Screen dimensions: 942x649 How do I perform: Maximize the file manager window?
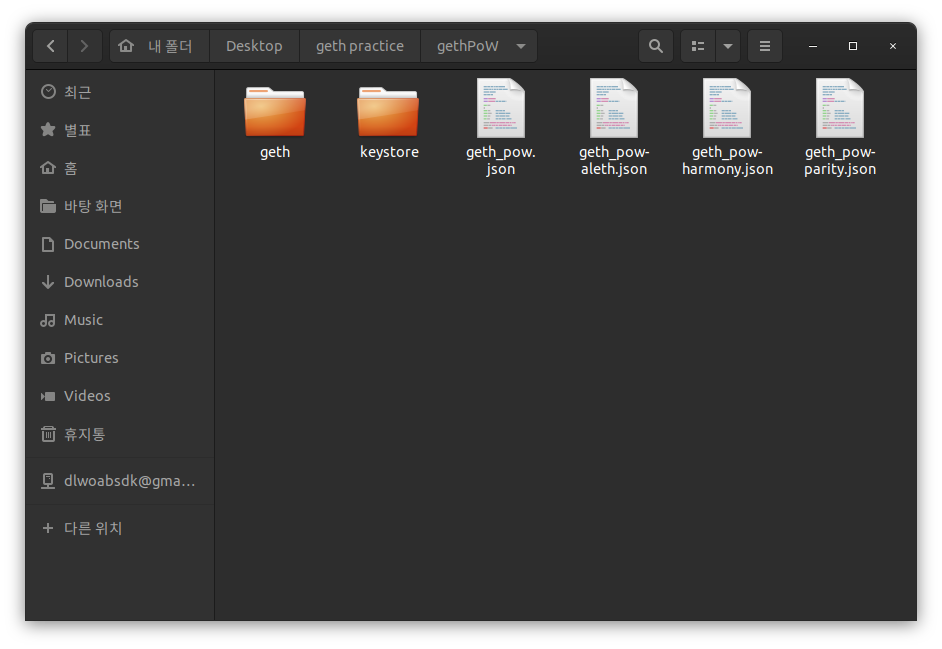pyautogui.click(x=852, y=46)
